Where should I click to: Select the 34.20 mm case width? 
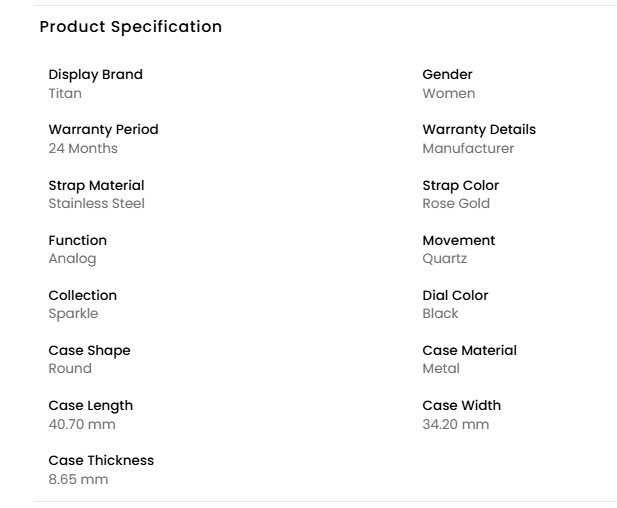pyautogui.click(x=456, y=424)
